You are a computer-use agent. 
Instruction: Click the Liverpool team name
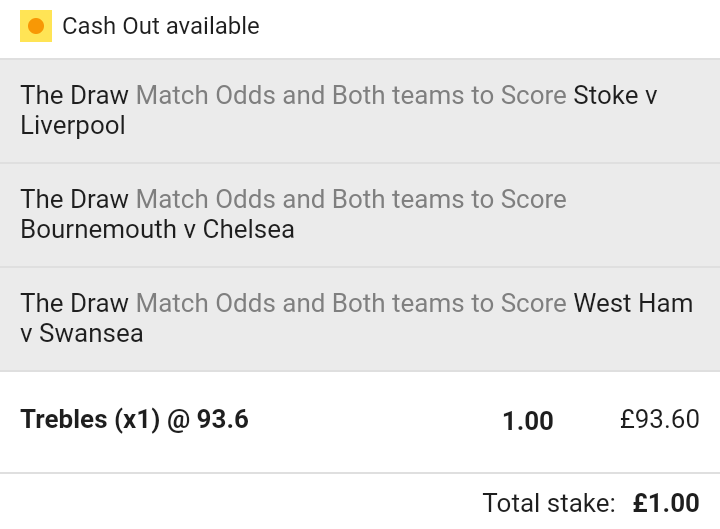pyautogui.click(x=73, y=126)
